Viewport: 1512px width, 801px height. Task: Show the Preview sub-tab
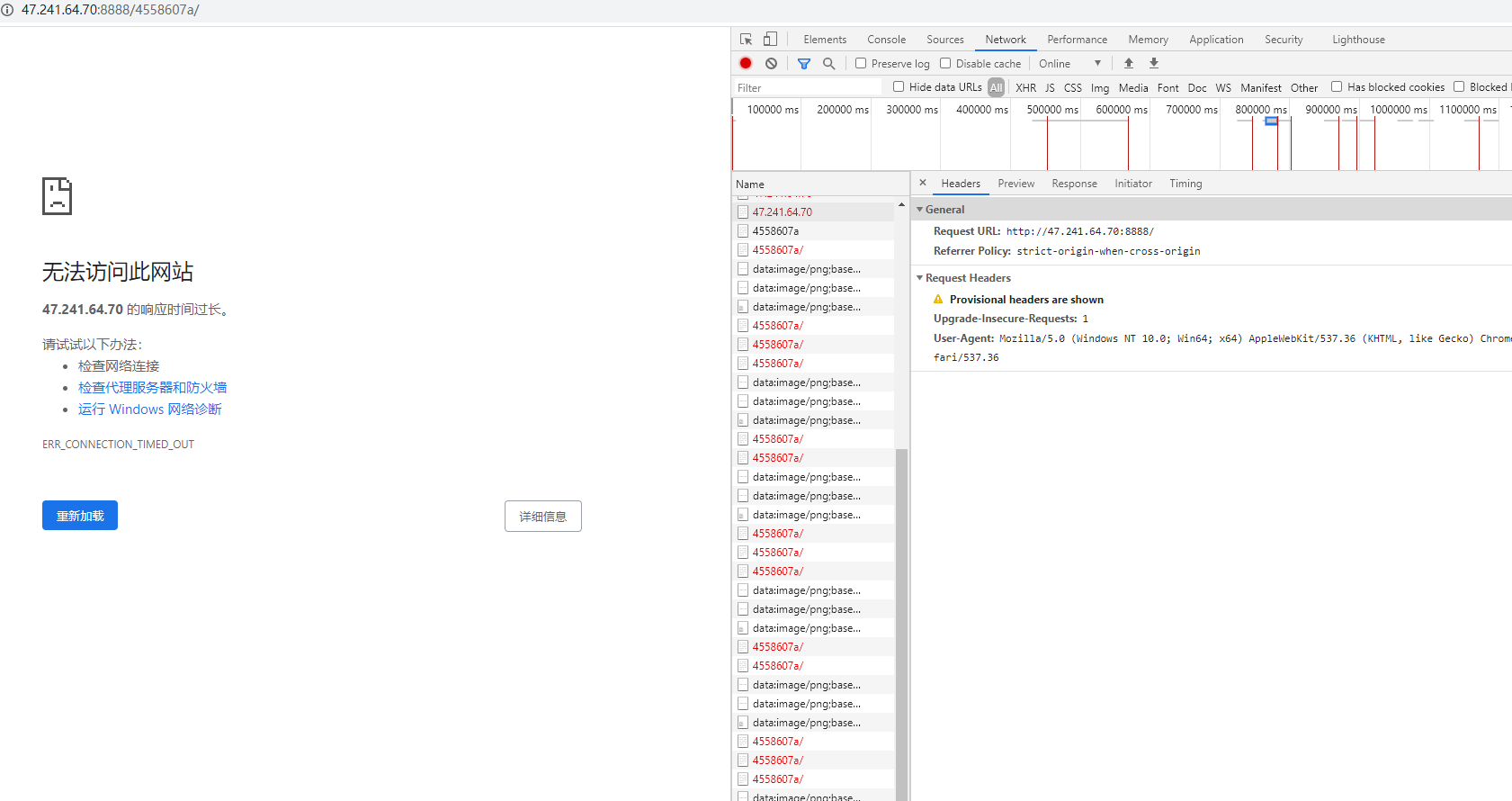[1016, 184]
